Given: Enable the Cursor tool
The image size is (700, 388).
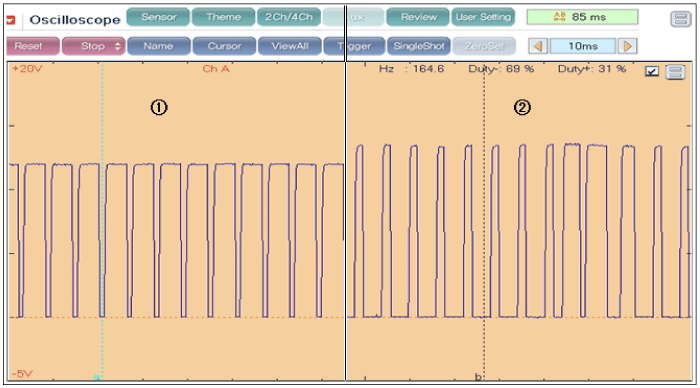Looking at the screenshot, I should click(224, 46).
